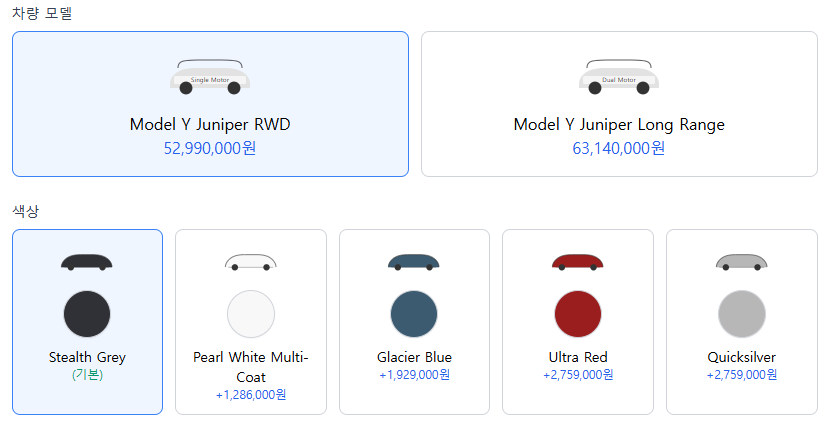Click the Stealth Grey name label
This screenshot has height=424, width=831.
pos(87,357)
